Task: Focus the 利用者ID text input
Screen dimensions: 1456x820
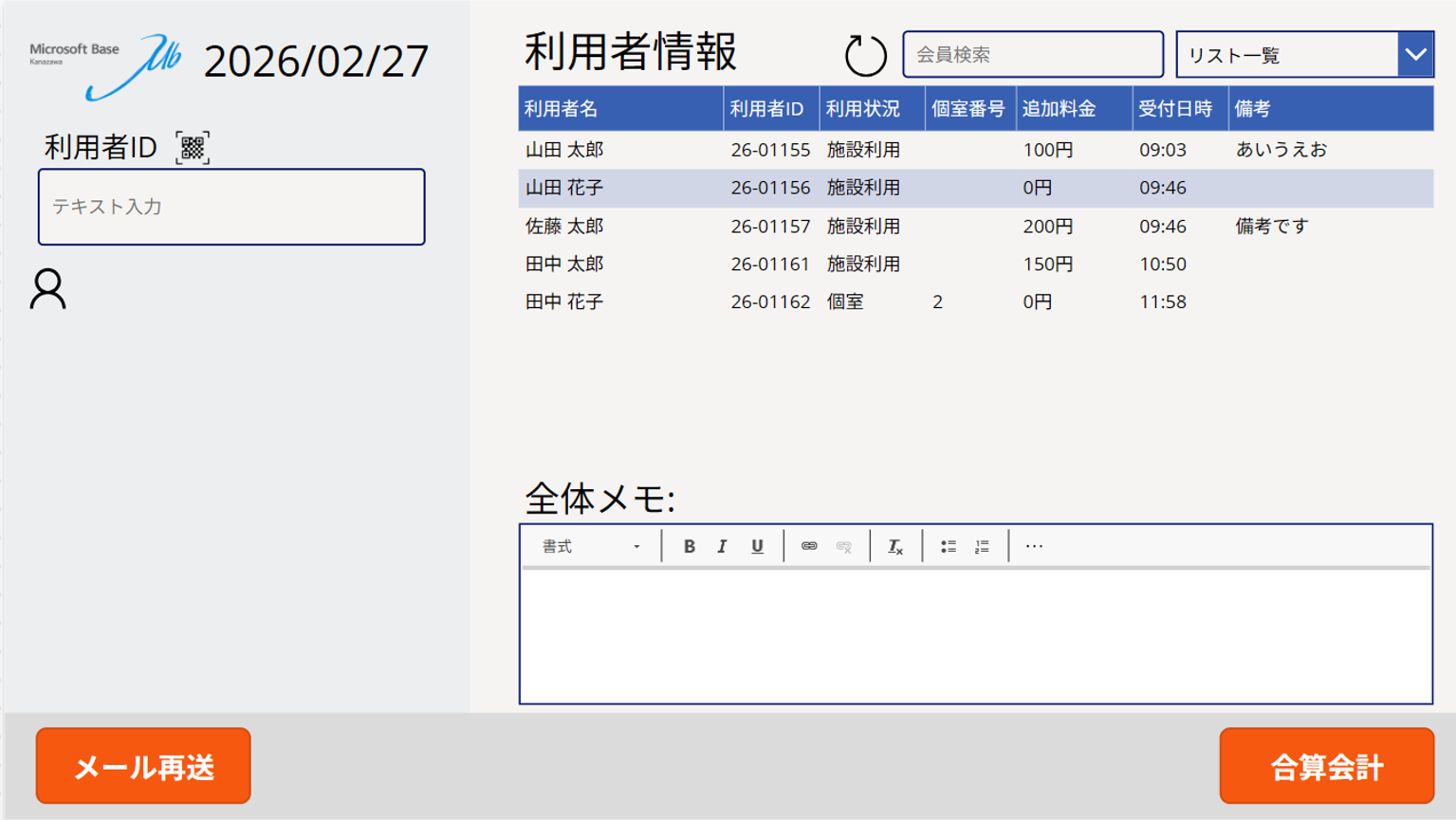Action: [x=231, y=207]
